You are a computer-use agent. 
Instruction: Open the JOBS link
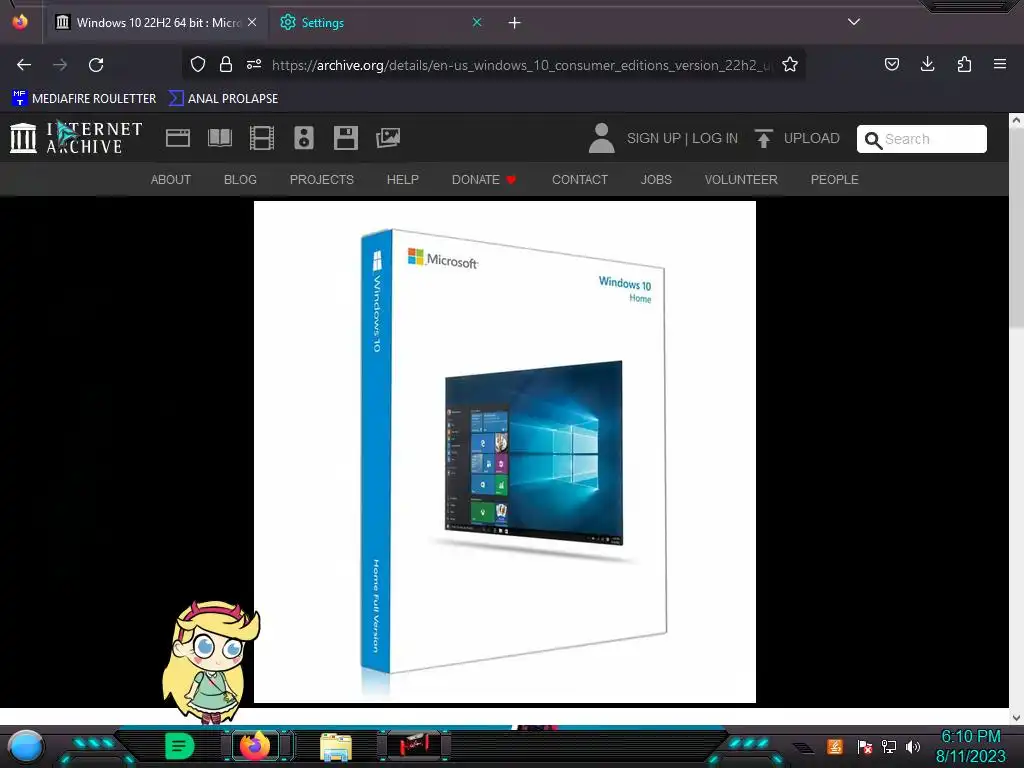(656, 180)
